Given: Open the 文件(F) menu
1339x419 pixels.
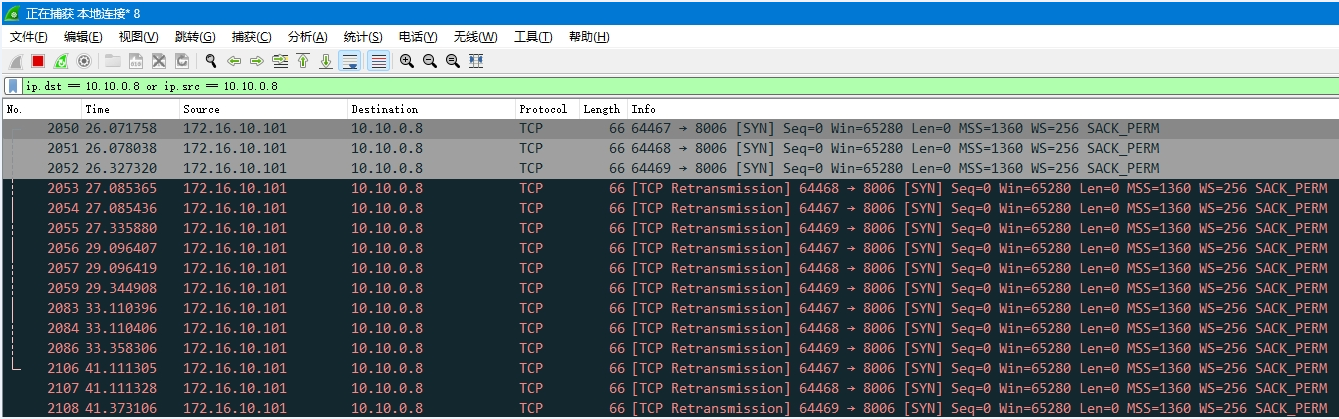Looking at the screenshot, I should tap(29, 37).
